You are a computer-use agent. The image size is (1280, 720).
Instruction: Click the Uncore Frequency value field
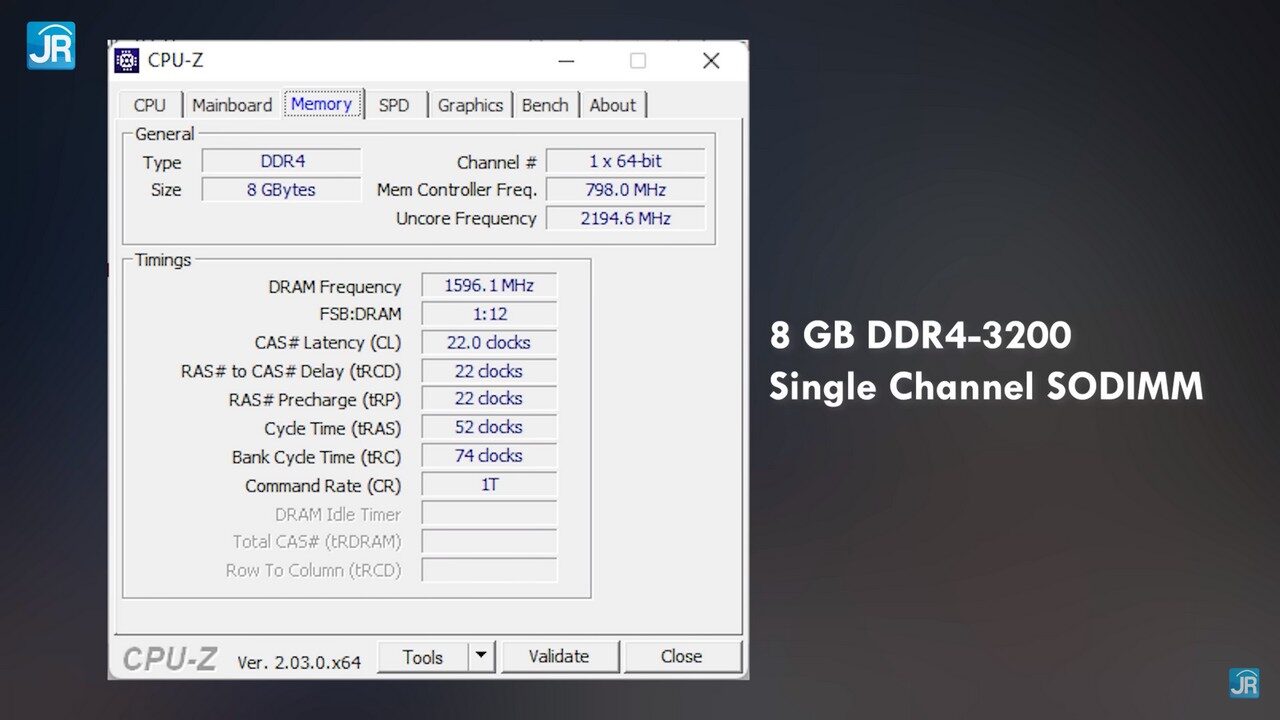(625, 218)
